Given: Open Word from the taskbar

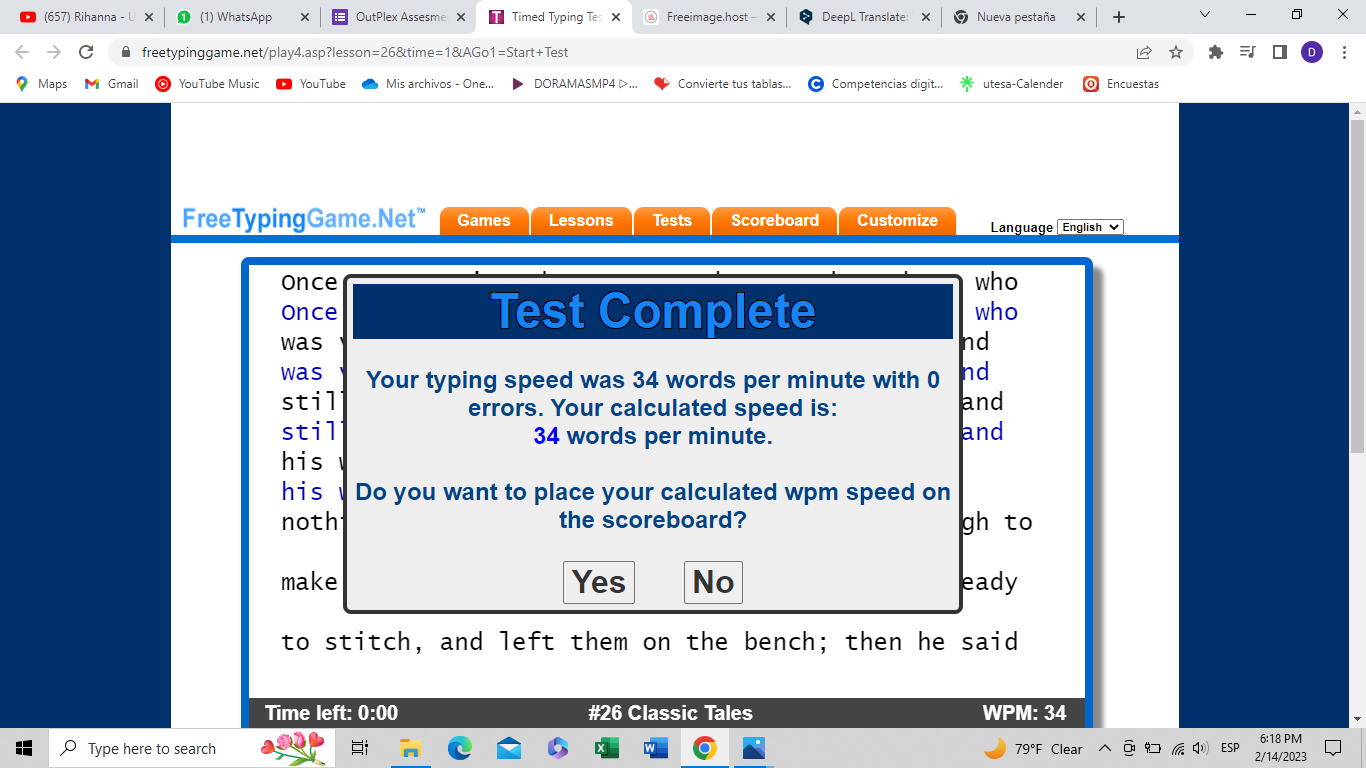Looking at the screenshot, I should click(x=655, y=748).
